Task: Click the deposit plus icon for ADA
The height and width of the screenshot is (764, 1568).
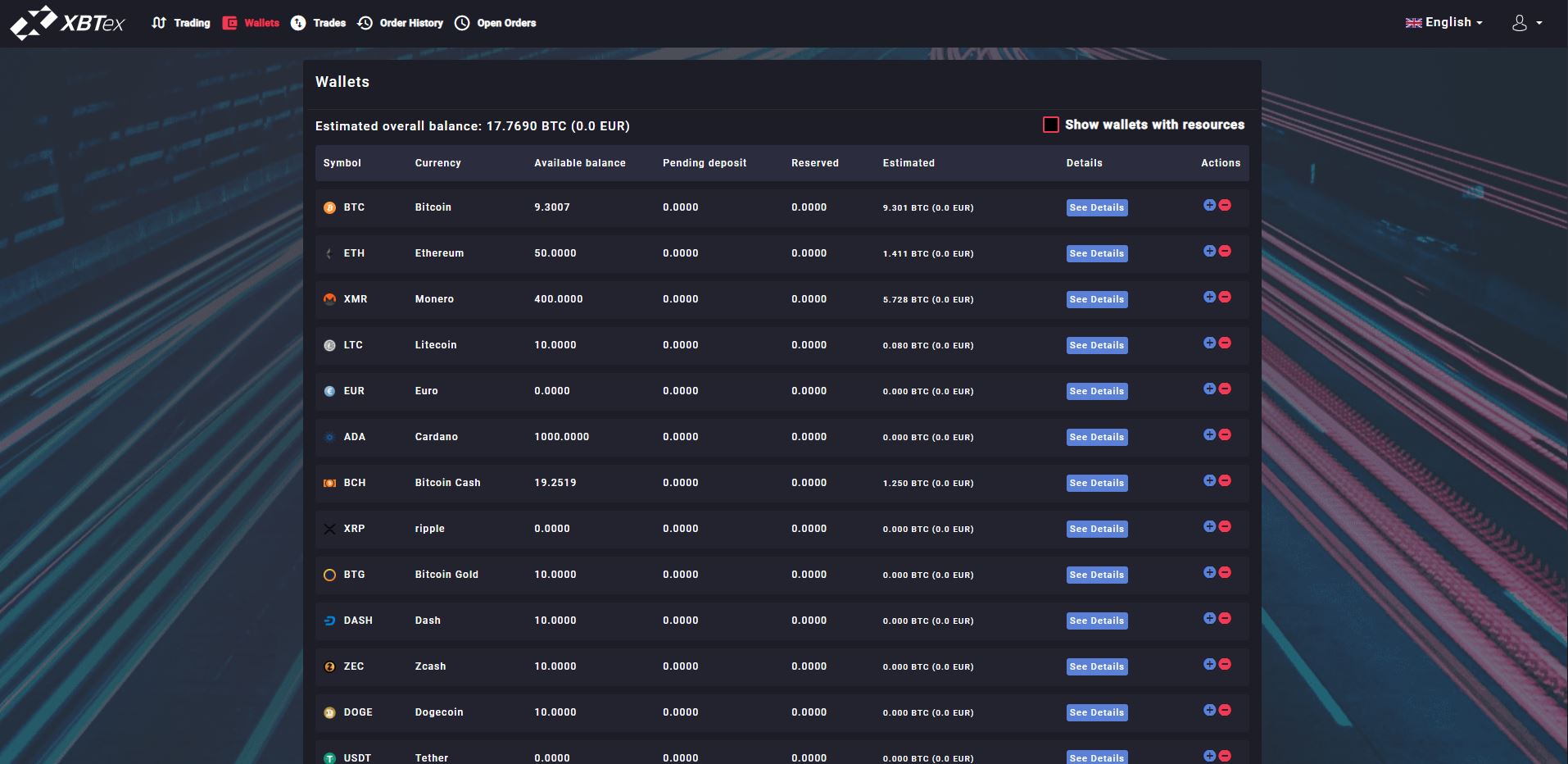Action: point(1209,434)
